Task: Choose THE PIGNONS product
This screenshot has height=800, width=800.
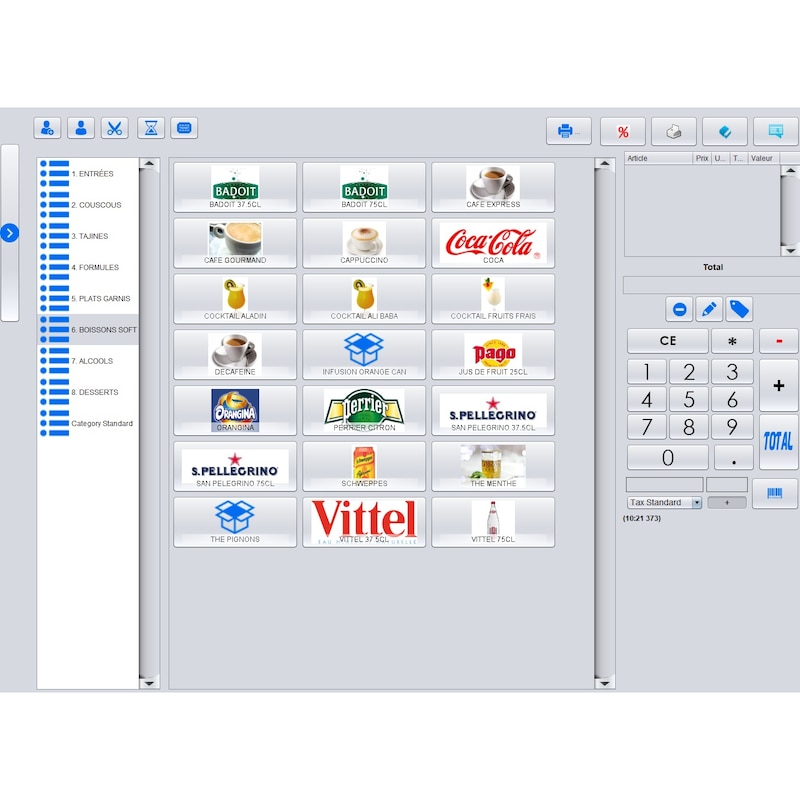Action: pos(235,522)
